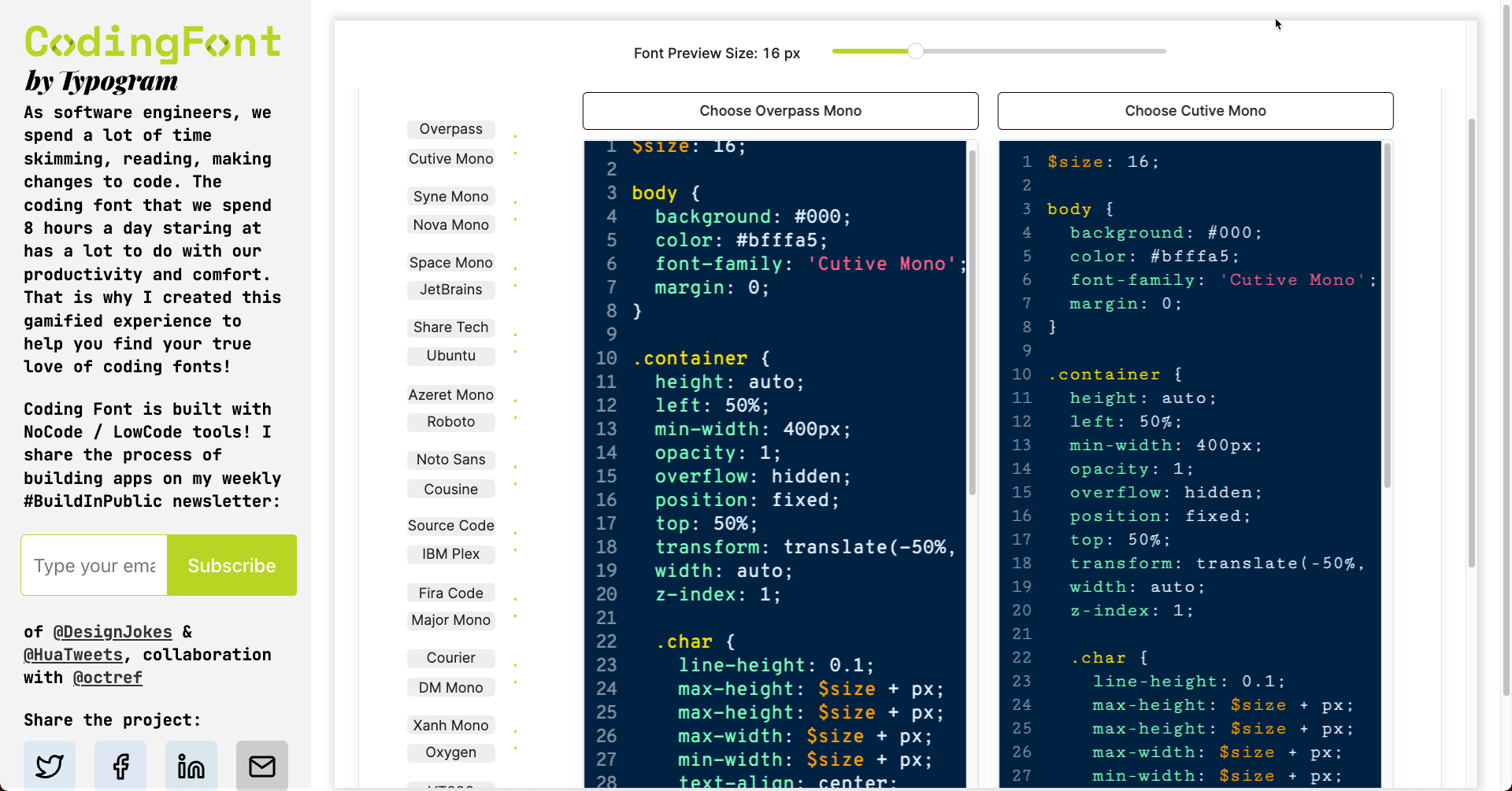The image size is (1512, 791).
Task: Select Cousine in the bracket
Action: pos(451,490)
